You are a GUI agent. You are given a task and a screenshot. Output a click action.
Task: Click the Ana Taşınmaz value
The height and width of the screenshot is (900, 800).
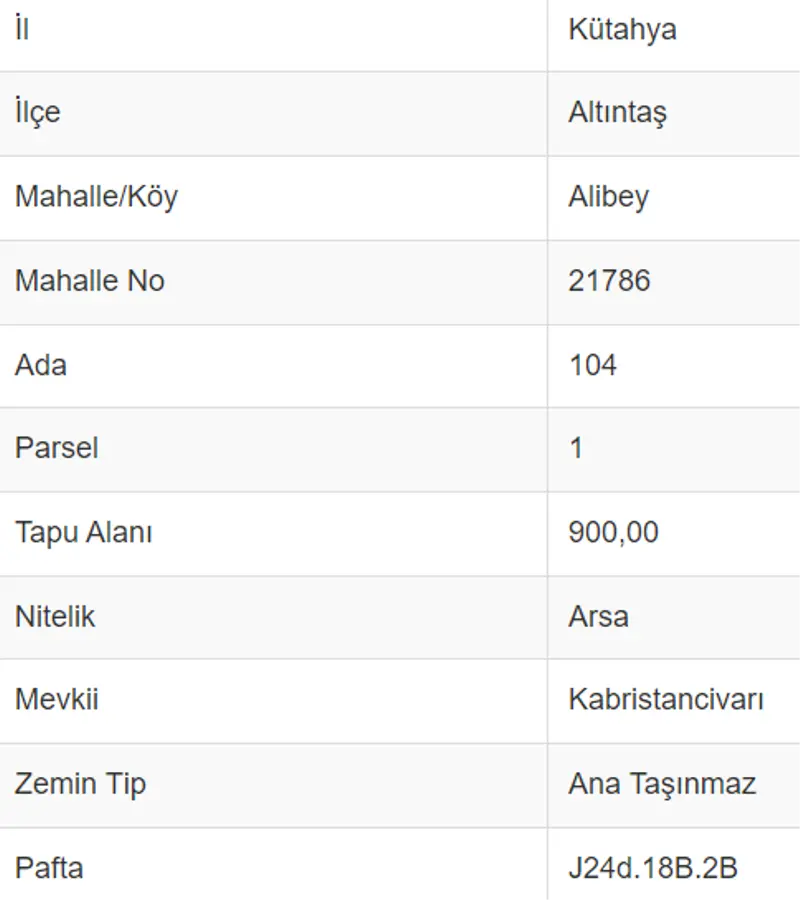tap(662, 784)
